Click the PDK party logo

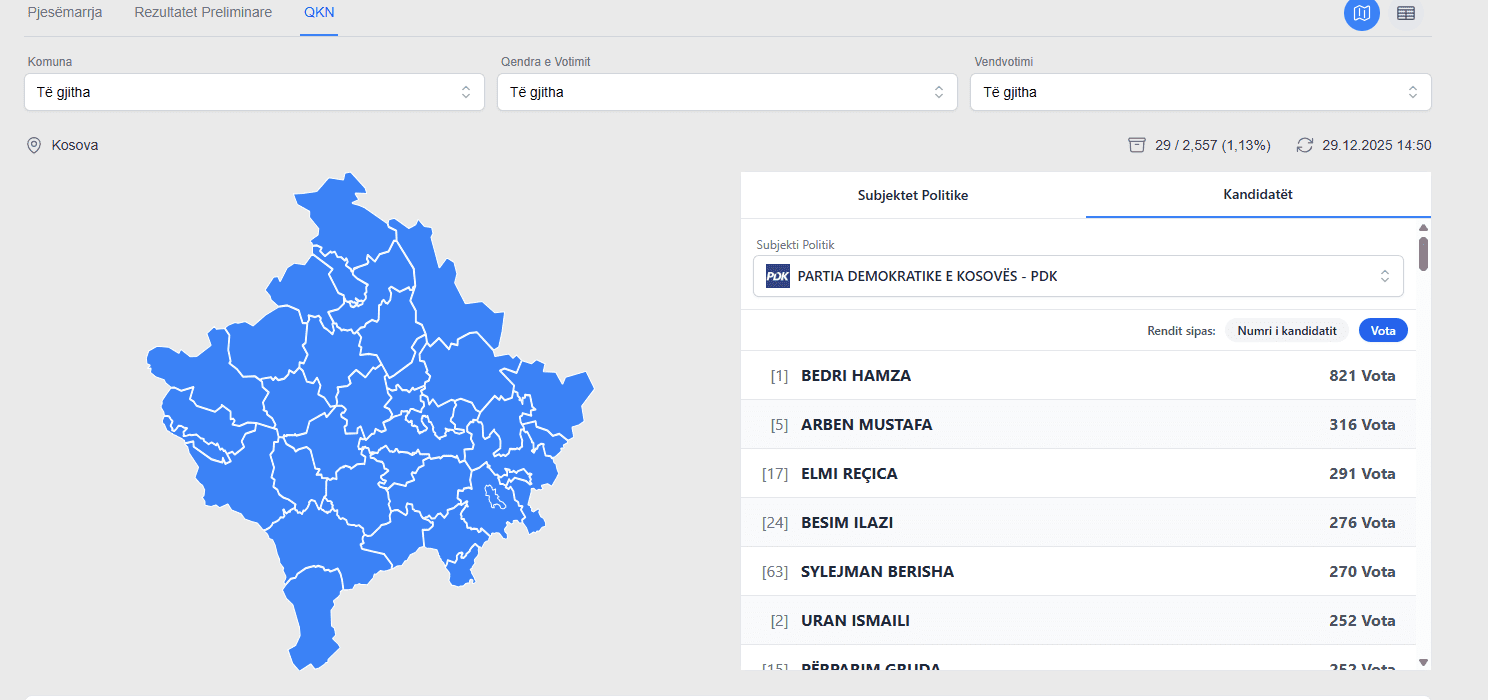click(777, 276)
